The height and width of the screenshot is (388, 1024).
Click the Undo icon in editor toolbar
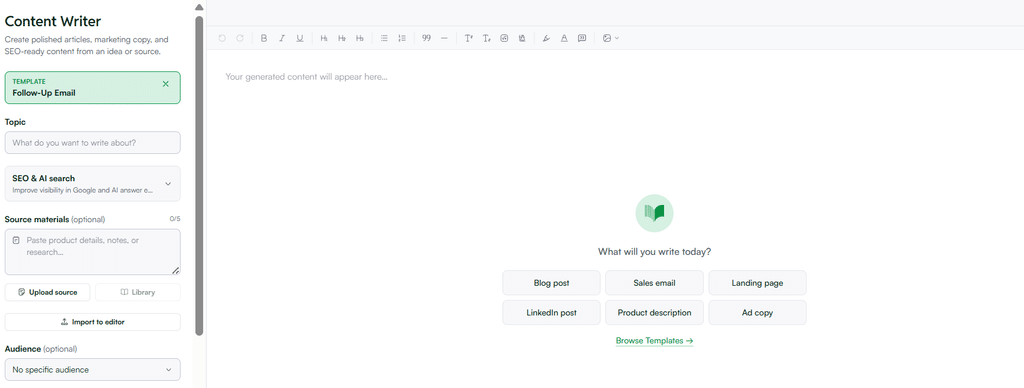[x=222, y=39]
